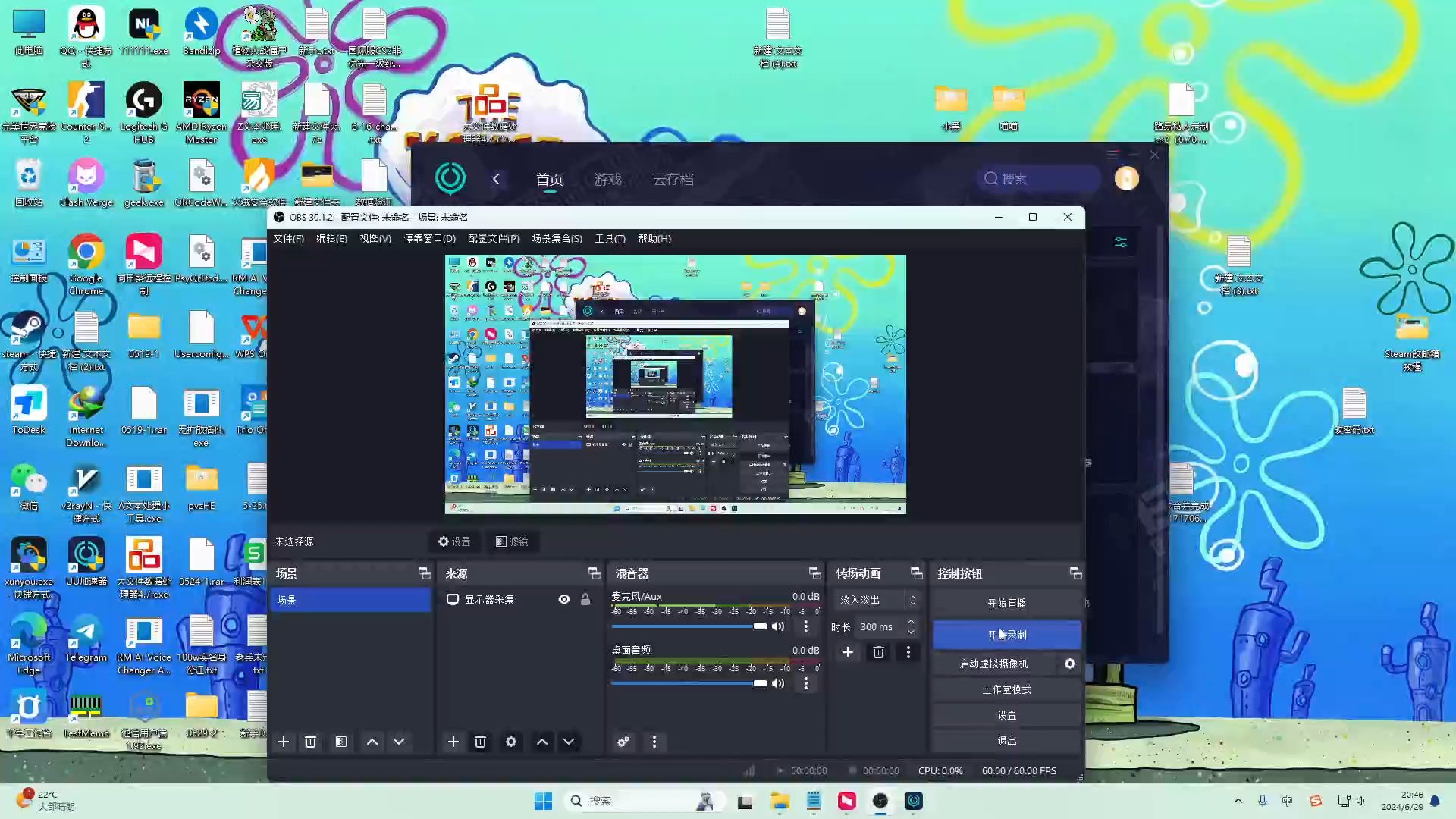Click 搜索 field in game launcher
This screenshot has height=819, width=1456.
(1039, 178)
